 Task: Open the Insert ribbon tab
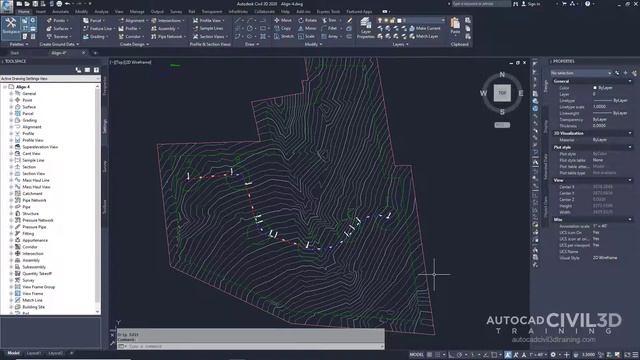[x=41, y=12]
